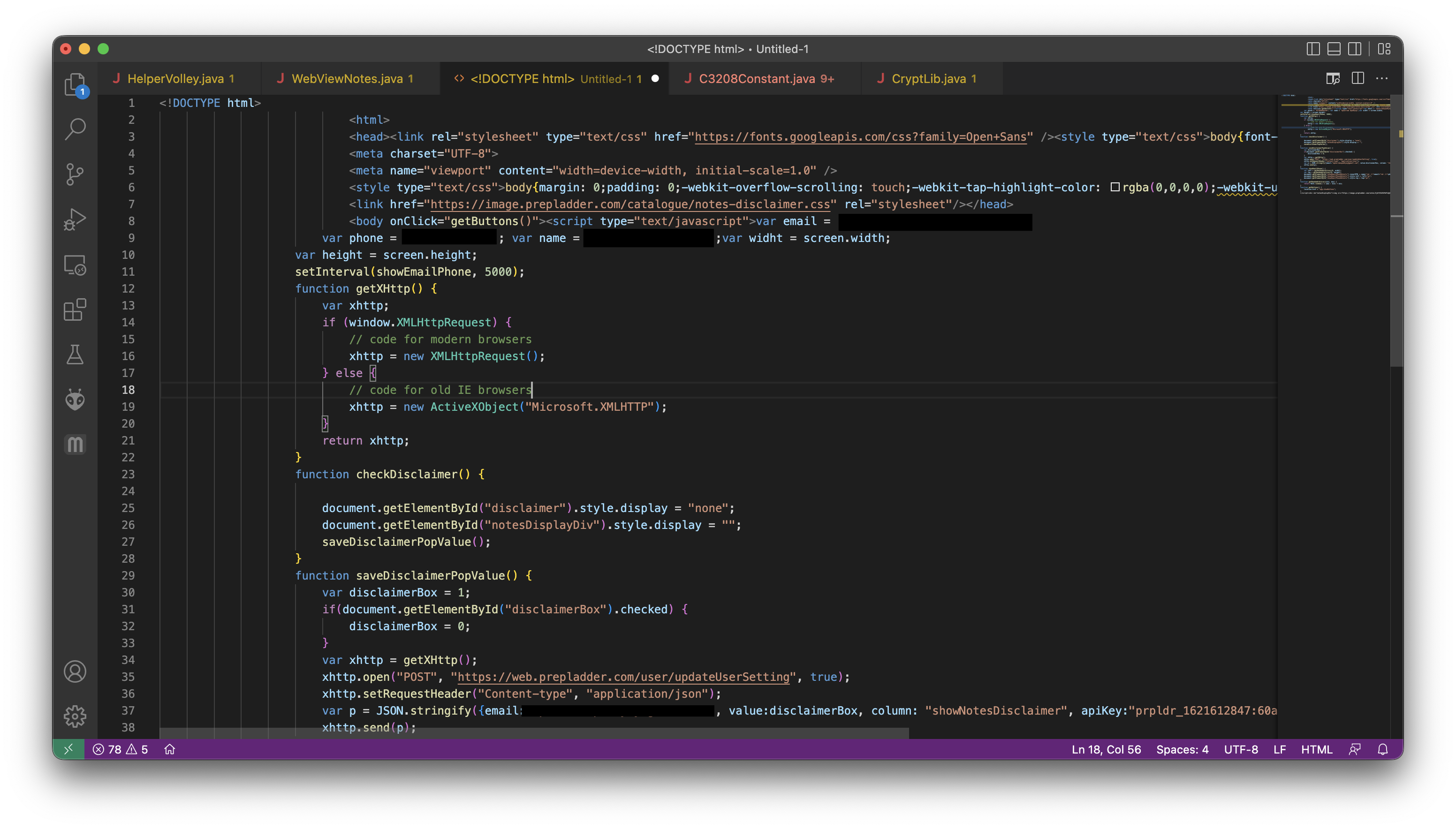Open the Google Fonts stylesheet link
This screenshot has height=829, width=1456.
click(x=860, y=136)
